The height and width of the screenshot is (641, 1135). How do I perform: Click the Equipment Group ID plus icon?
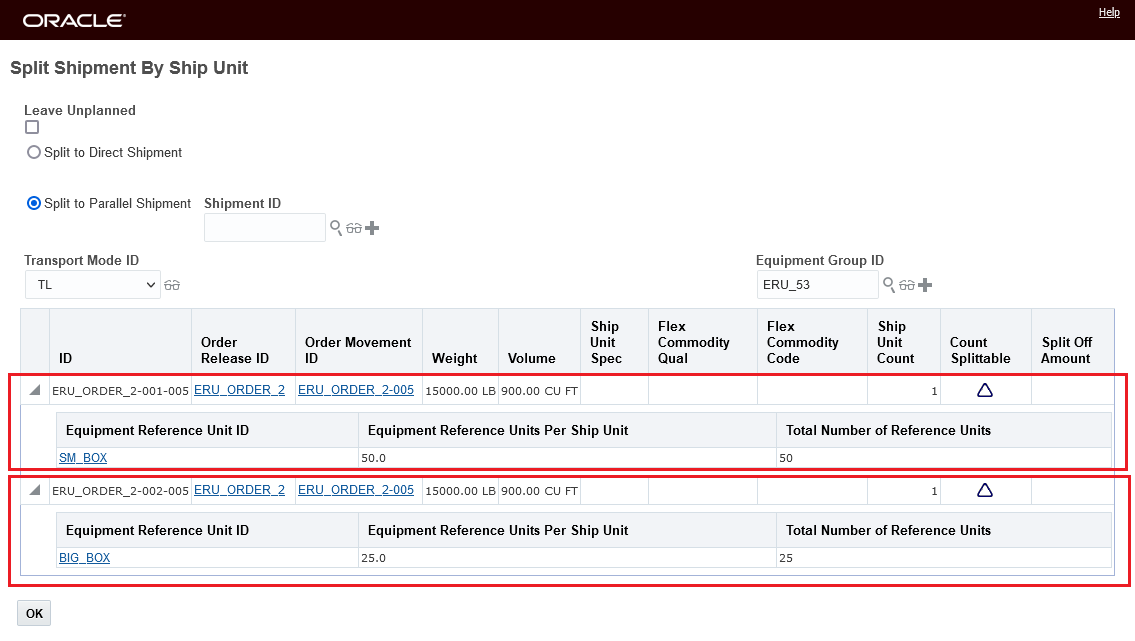(x=925, y=285)
